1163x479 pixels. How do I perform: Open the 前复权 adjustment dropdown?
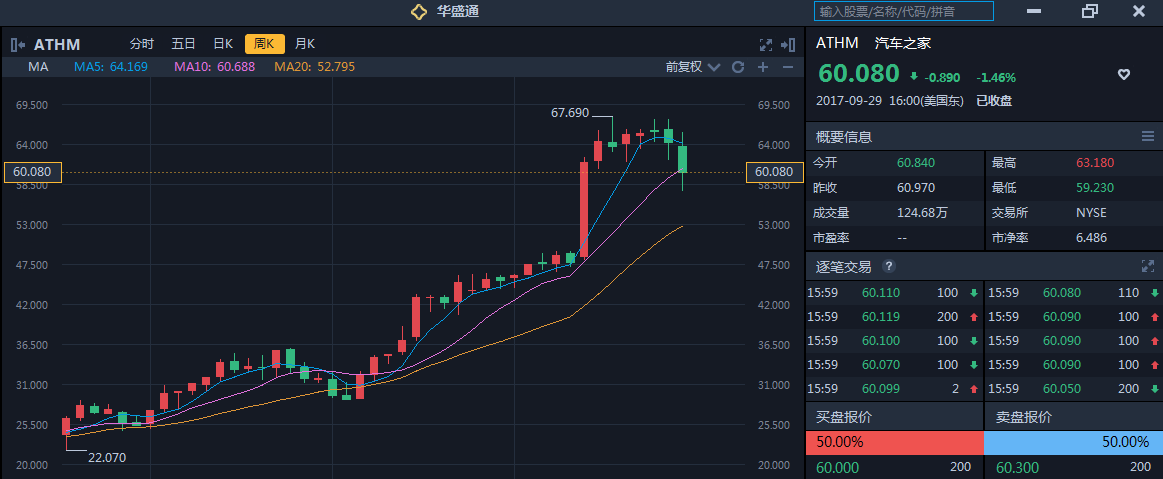click(692, 67)
